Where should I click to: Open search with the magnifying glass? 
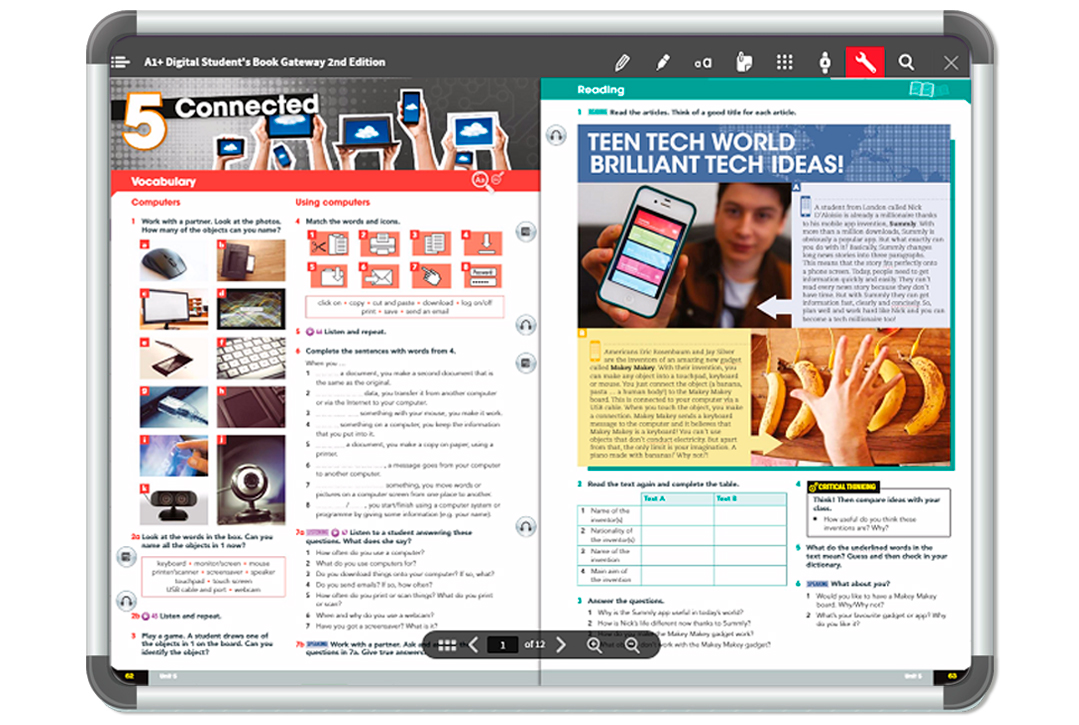click(x=906, y=62)
